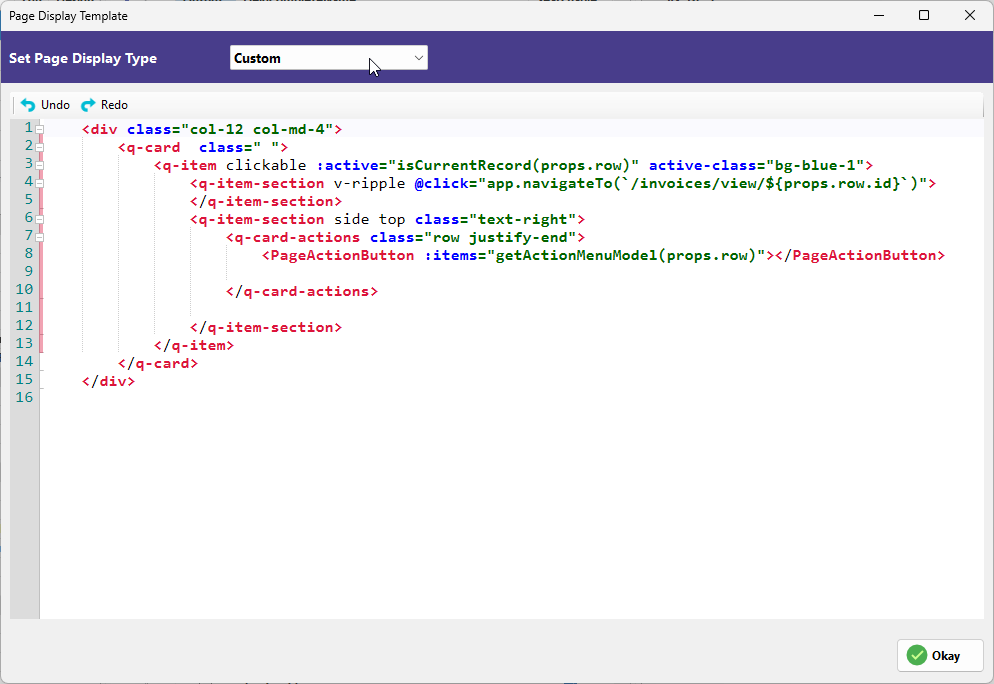Collapse the fold marker on line 1

(39, 129)
